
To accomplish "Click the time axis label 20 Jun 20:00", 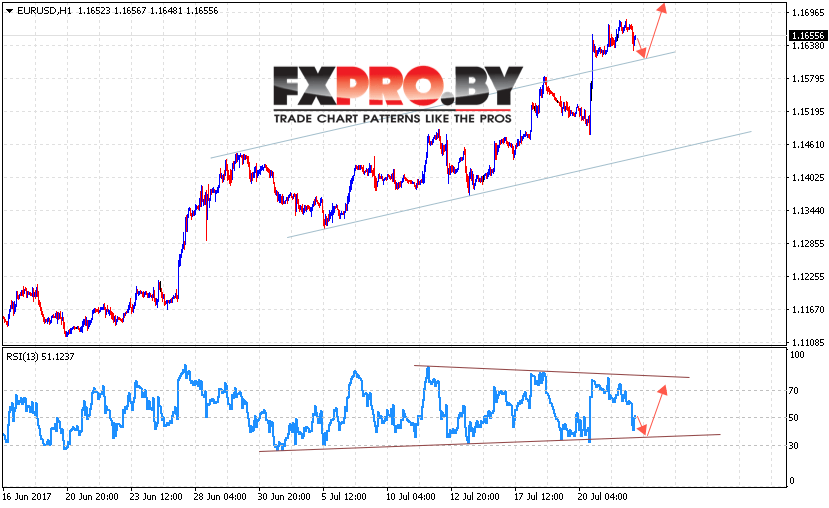I will 92,497.
